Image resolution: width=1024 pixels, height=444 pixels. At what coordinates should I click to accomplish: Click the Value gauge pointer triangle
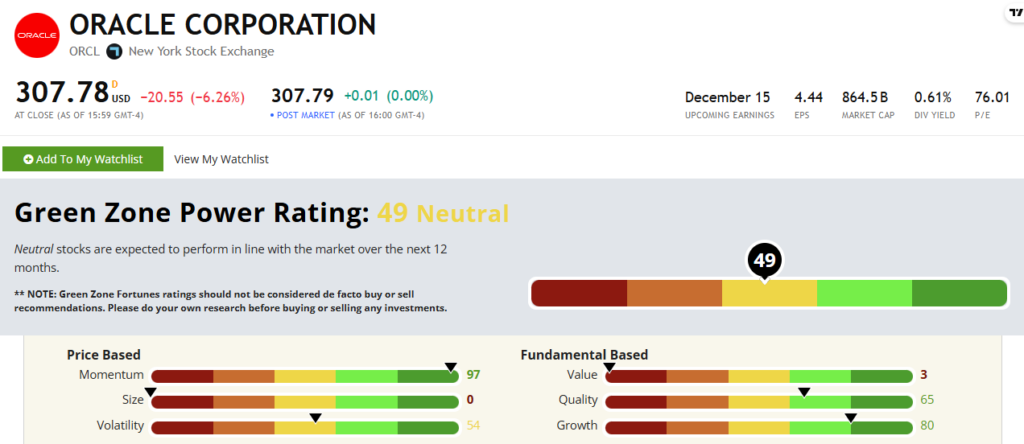tap(609, 368)
